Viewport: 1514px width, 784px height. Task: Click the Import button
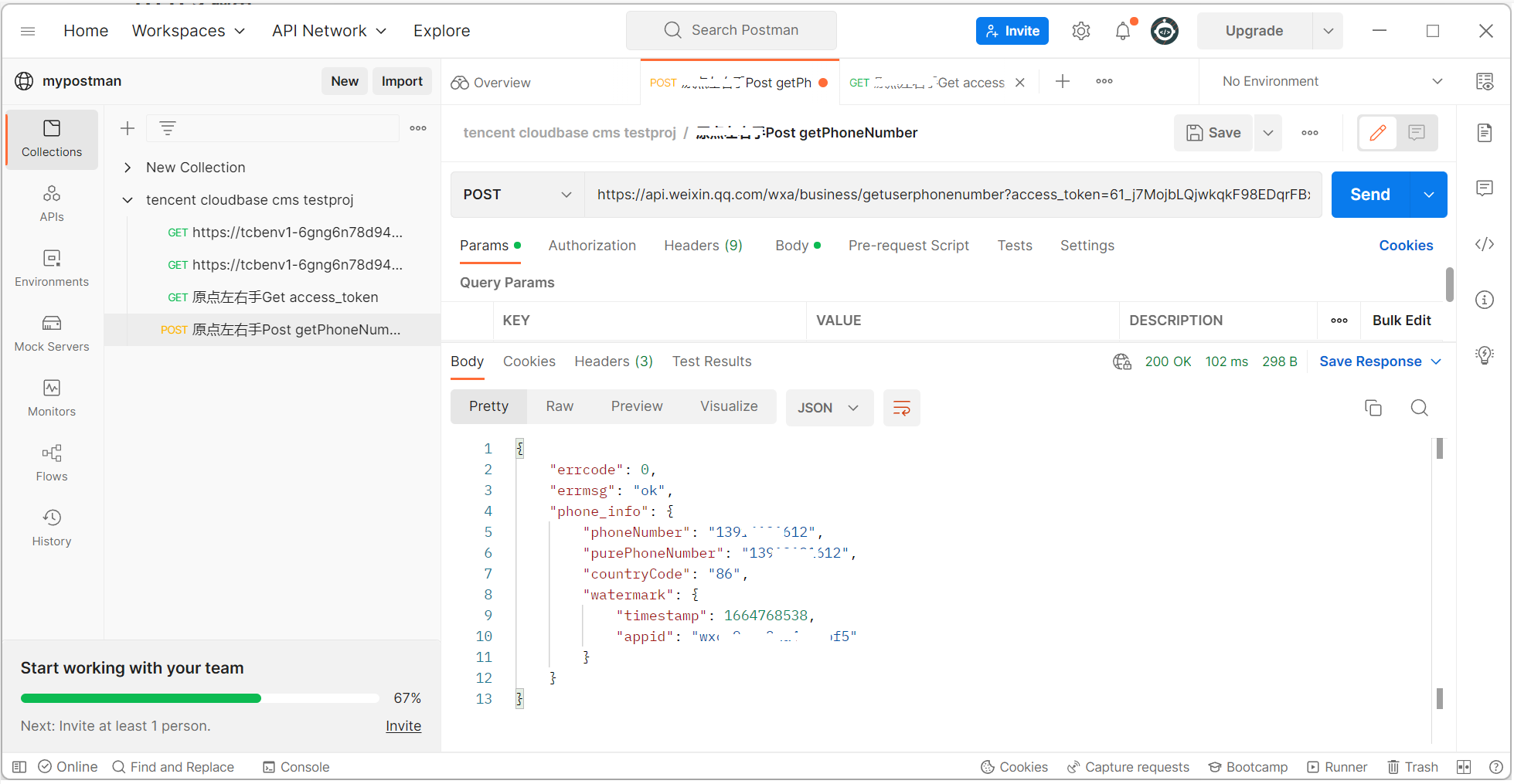coord(402,81)
